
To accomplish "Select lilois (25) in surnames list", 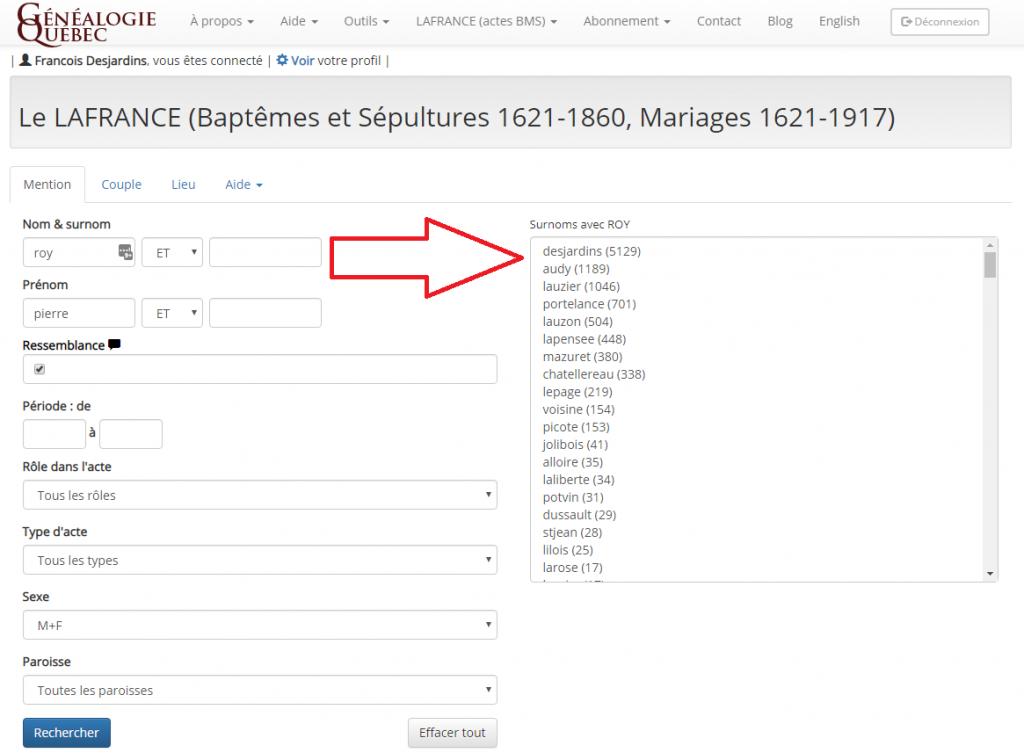I will [x=568, y=551].
